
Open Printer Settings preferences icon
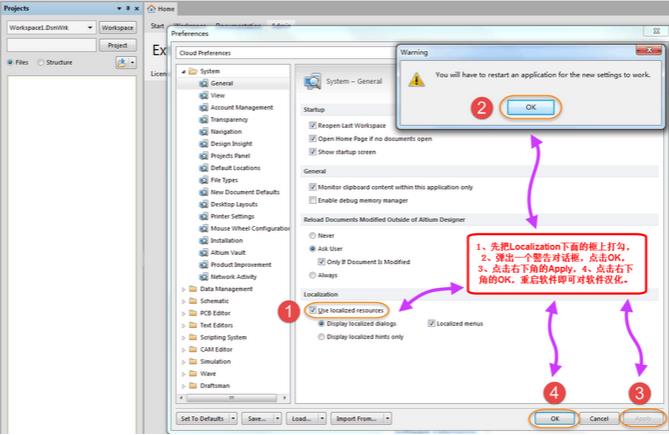(x=204, y=216)
